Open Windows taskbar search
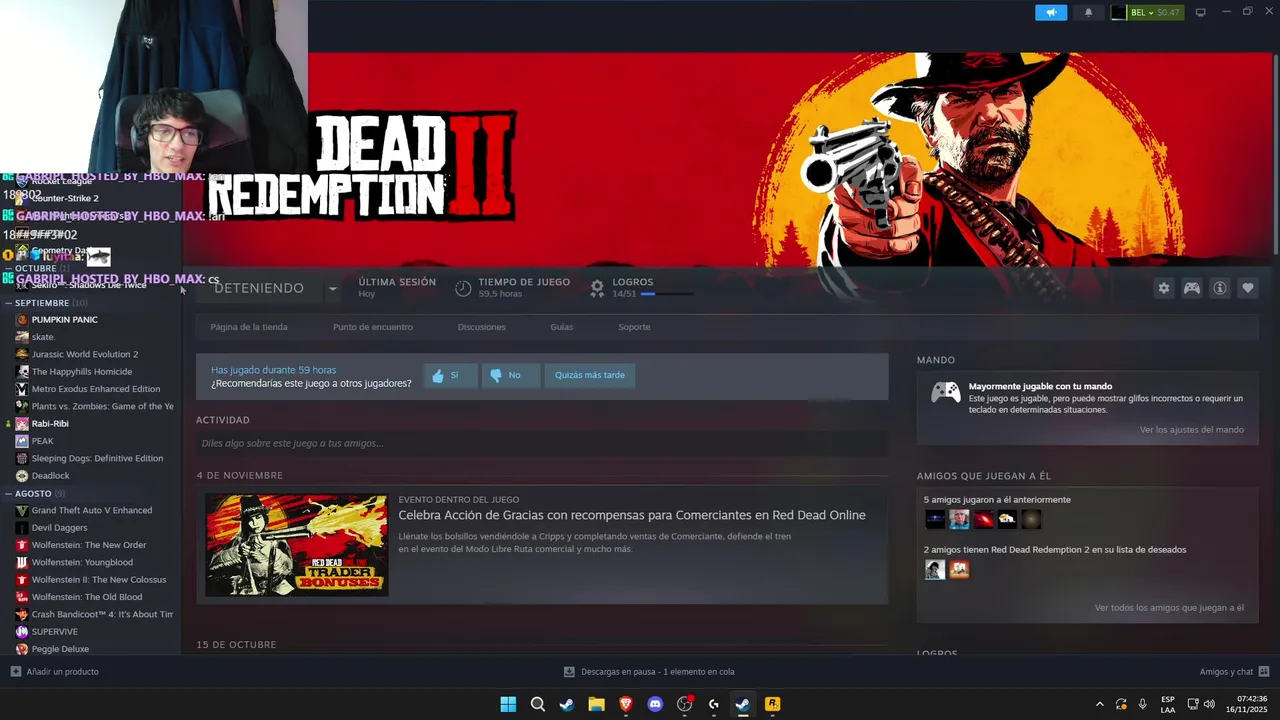 (x=537, y=704)
